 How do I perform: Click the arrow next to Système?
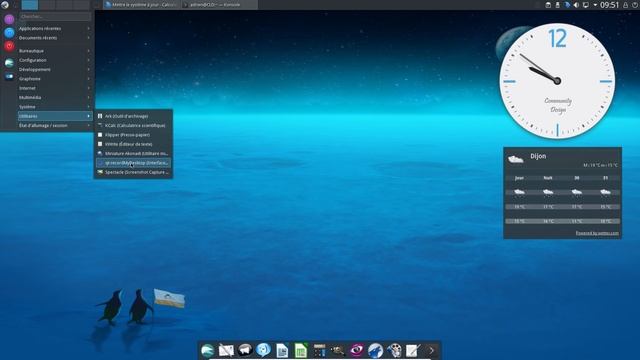click(89, 107)
